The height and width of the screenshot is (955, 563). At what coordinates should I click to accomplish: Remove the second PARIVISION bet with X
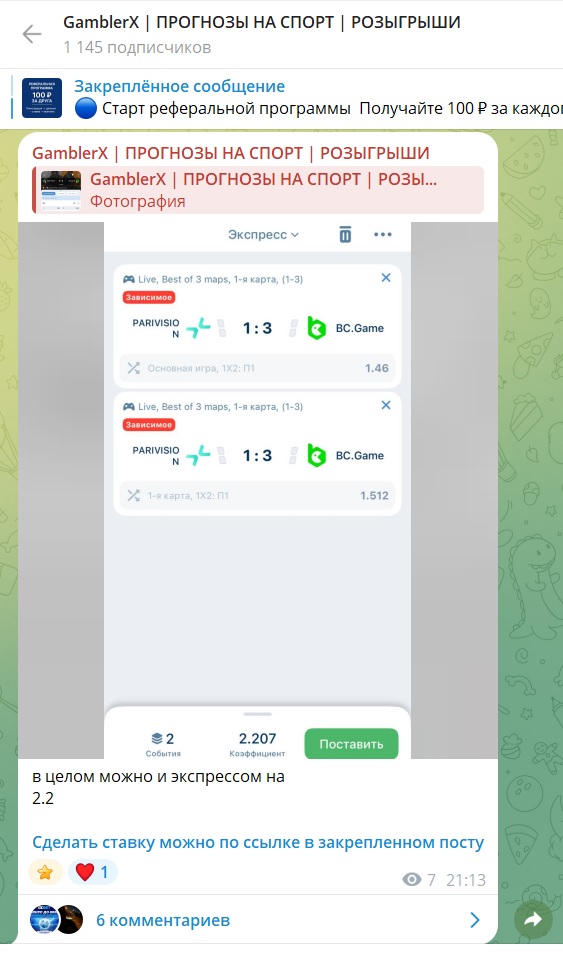[386, 405]
